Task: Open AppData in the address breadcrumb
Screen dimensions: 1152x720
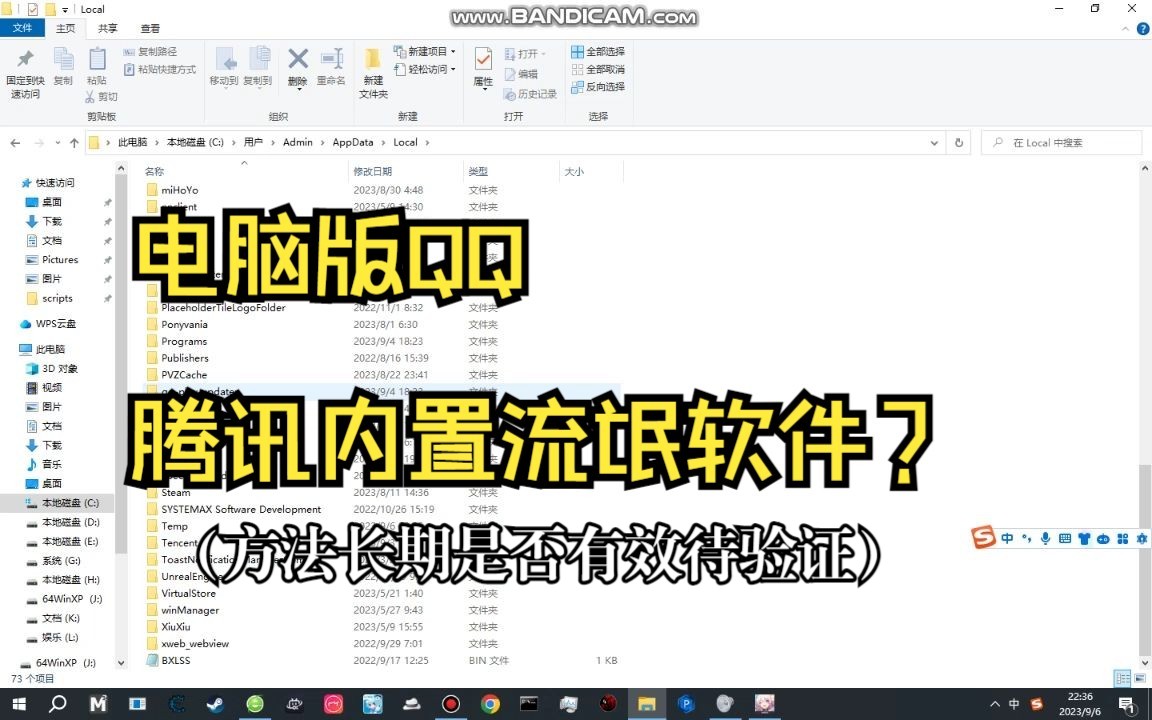Action: click(352, 142)
